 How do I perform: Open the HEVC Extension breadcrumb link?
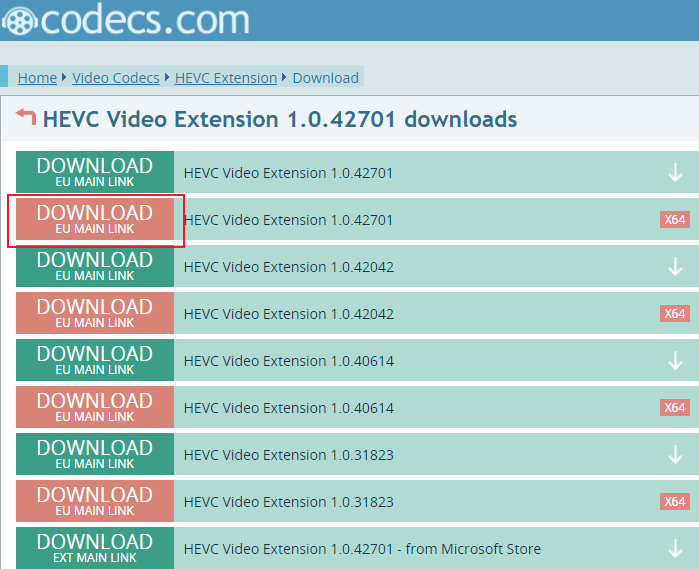coord(226,78)
